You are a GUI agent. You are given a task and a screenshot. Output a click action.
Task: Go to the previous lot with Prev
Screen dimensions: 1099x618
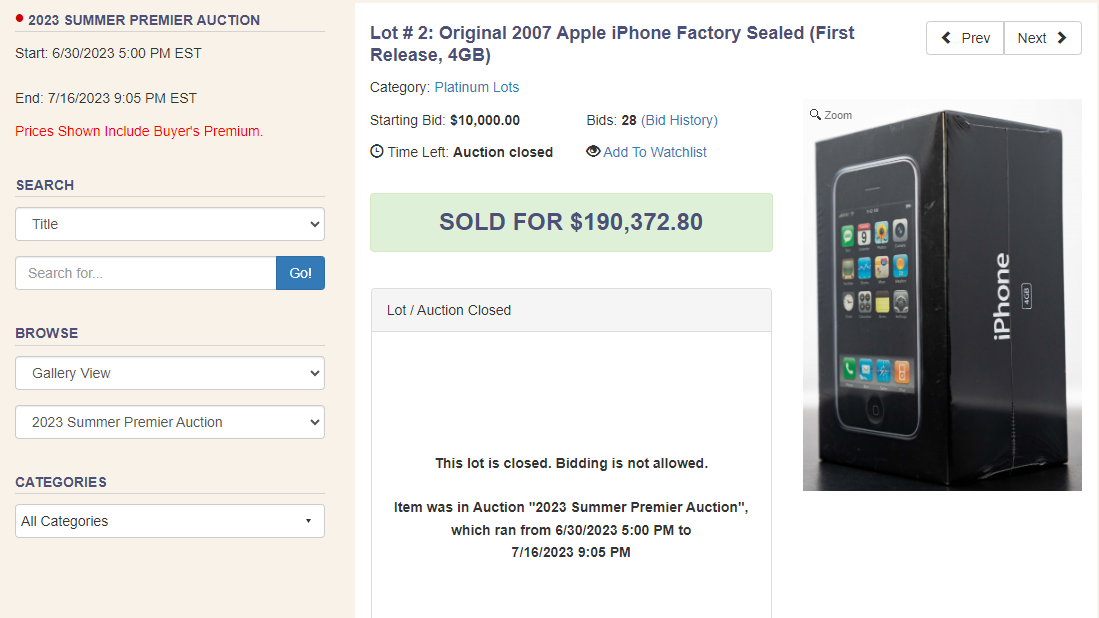click(x=964, y=37)
